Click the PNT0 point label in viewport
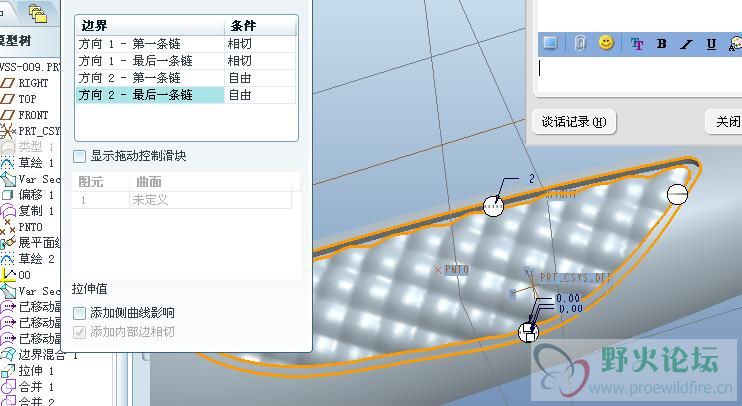This screenshot has width=742, height=406. pos(456,269)
